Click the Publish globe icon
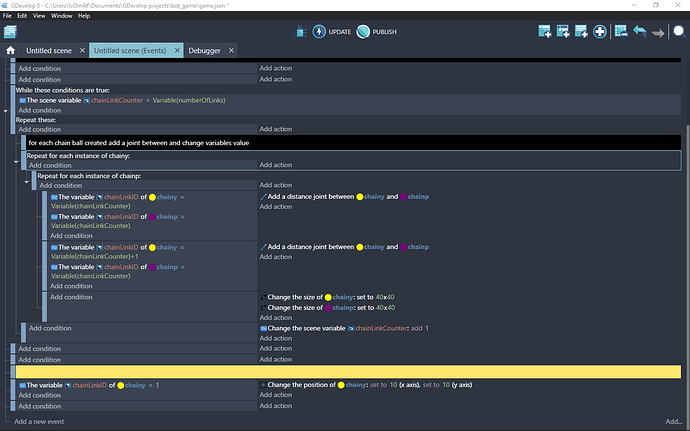This screenshot has height=431, width=690. (362, 32)
